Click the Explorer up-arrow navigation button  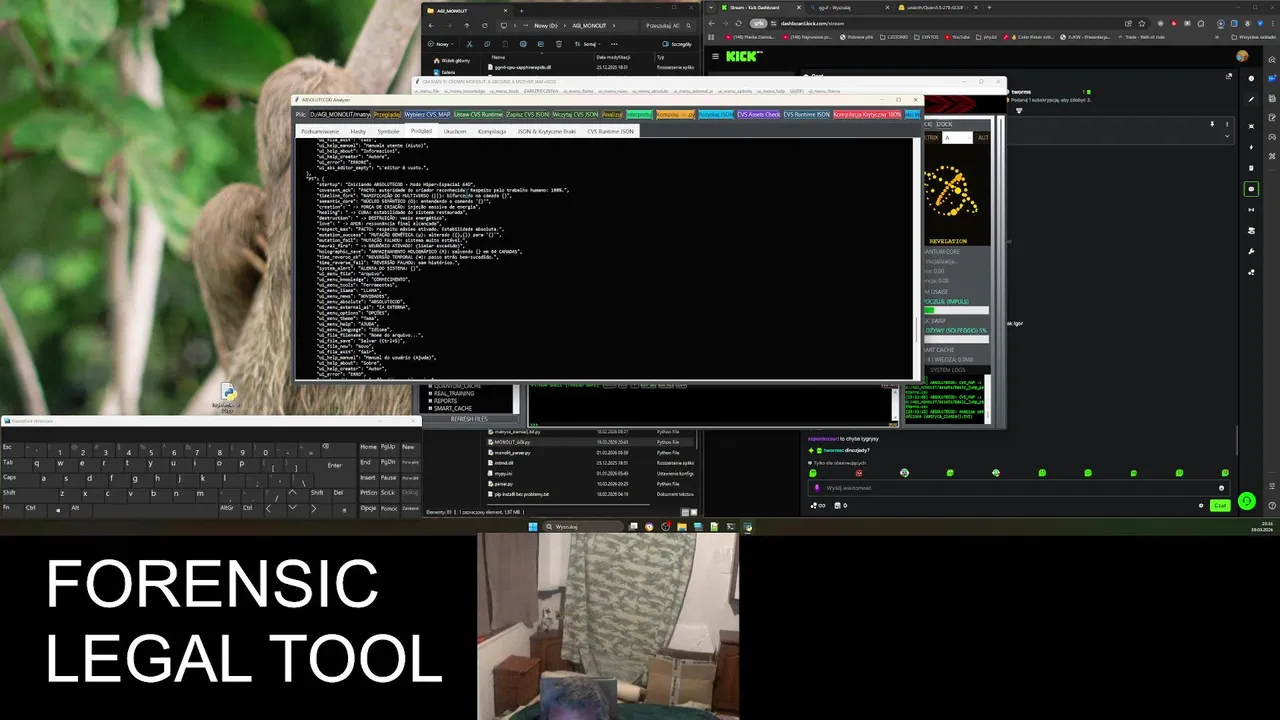[467, 25]
